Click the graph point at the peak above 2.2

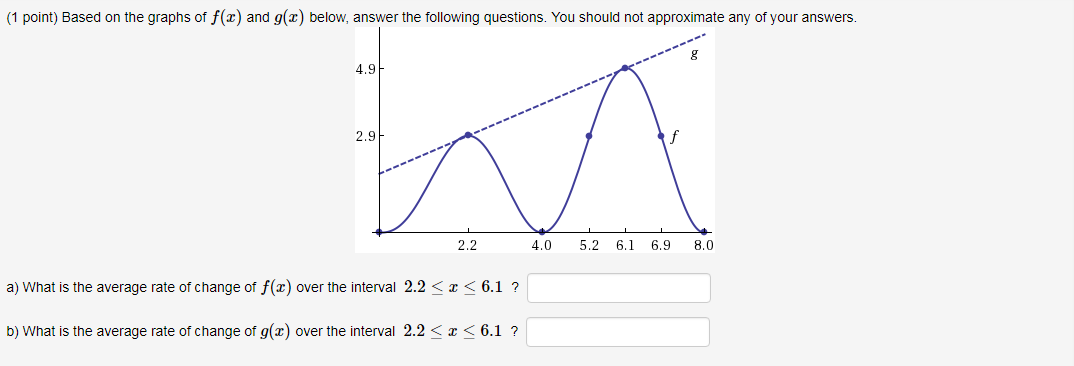click(x=468, y=135)
